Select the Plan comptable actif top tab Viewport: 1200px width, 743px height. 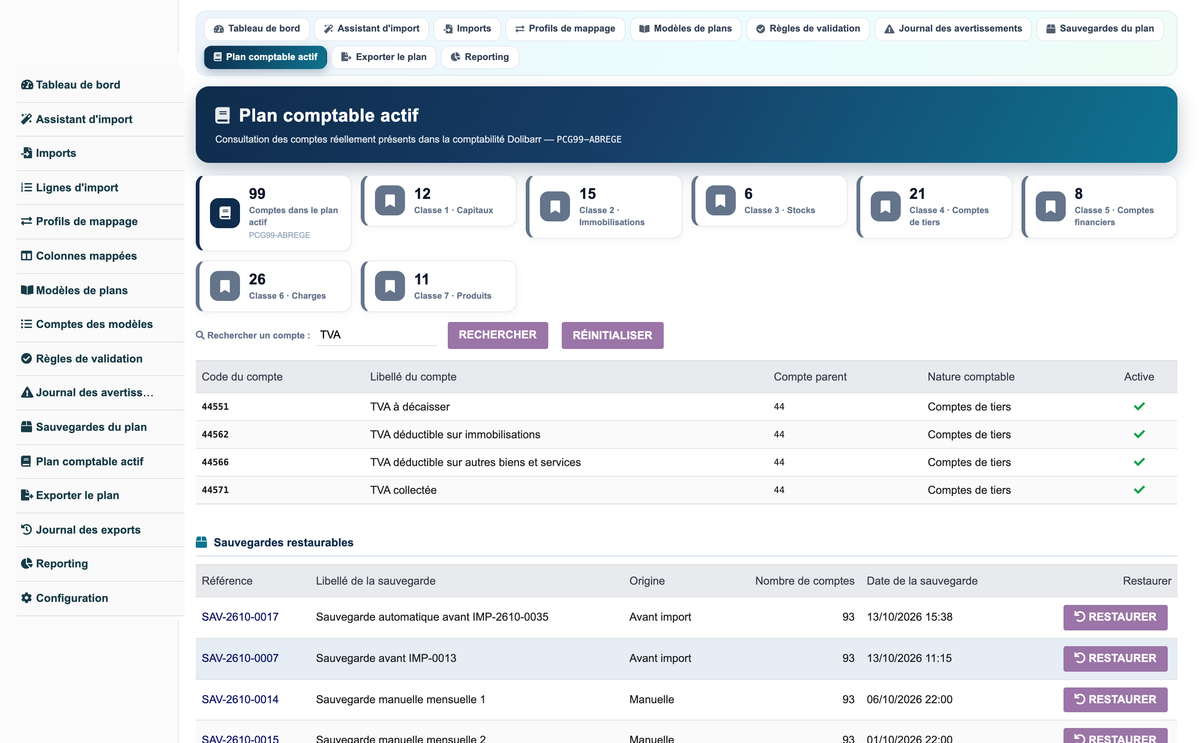click(265, 57)
